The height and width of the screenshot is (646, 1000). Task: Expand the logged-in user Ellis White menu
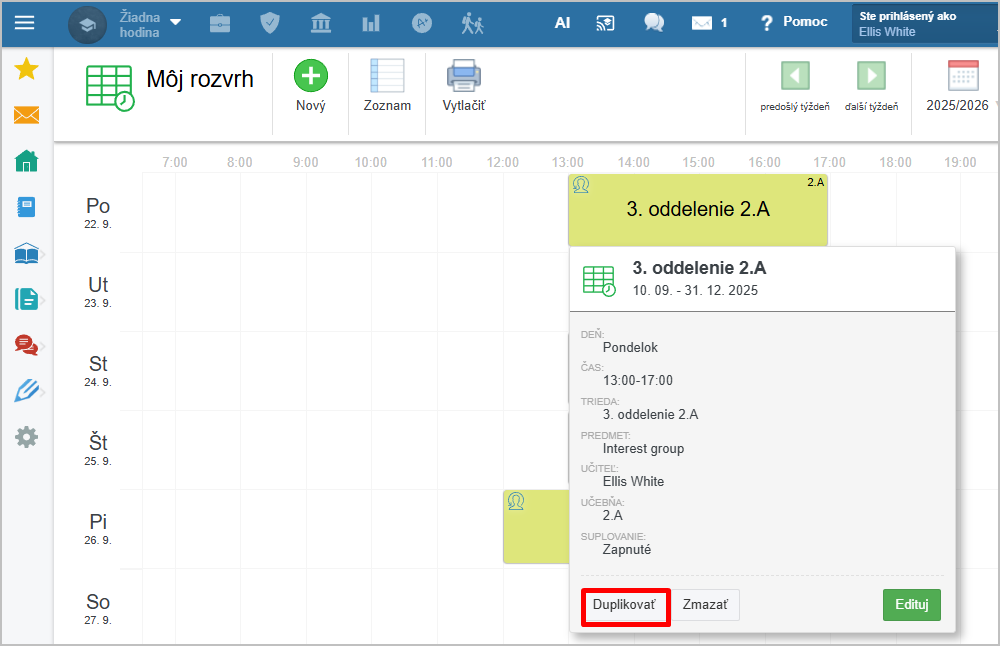pyautogui.click(x=924, y=24)
